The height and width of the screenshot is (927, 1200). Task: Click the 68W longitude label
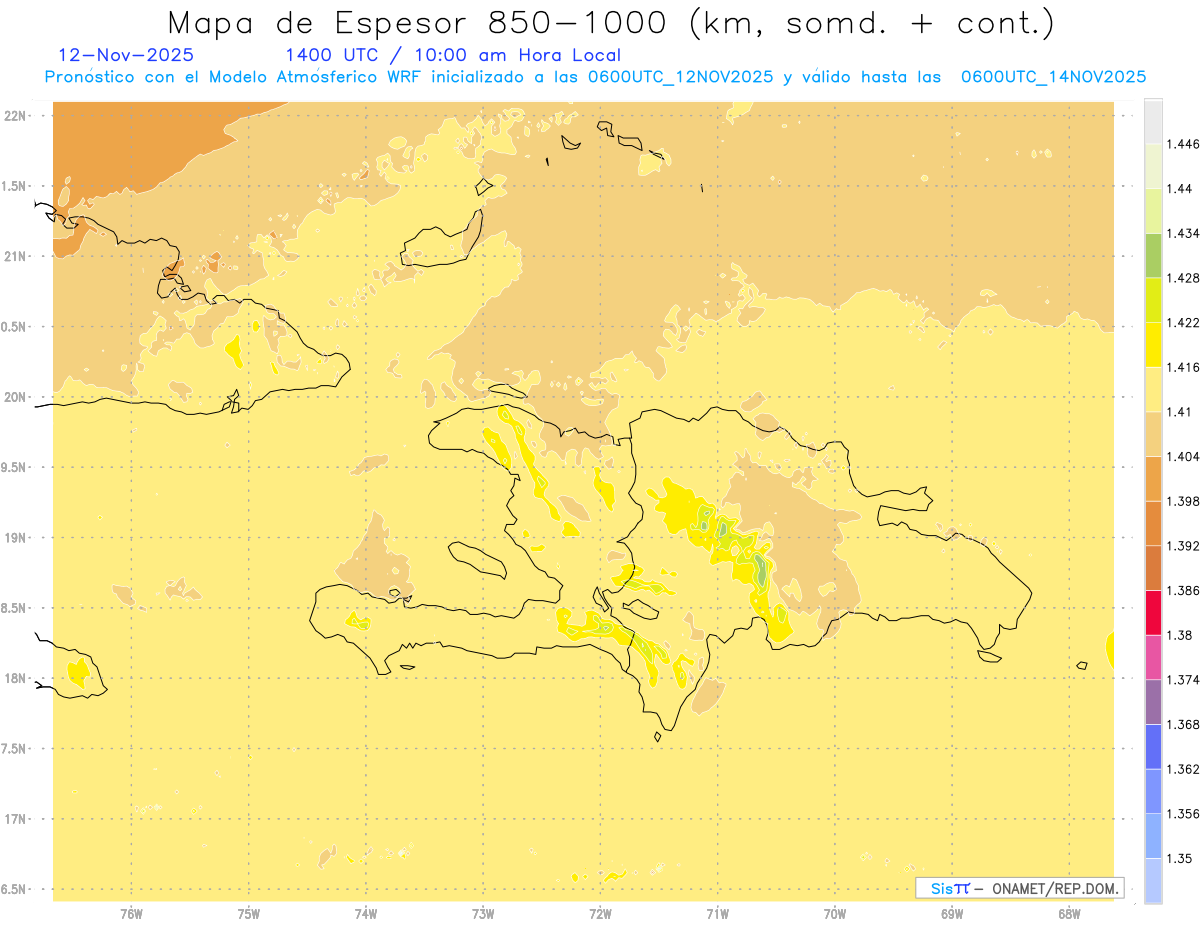coord(1069,913)
